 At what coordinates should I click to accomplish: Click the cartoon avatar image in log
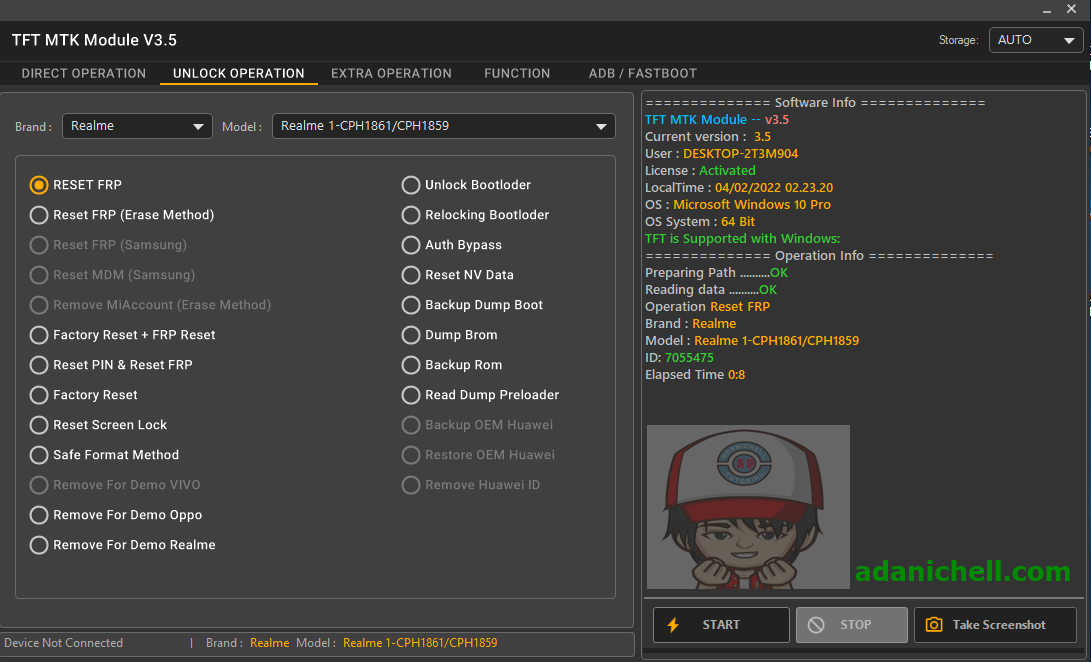(x=748, y=507)
